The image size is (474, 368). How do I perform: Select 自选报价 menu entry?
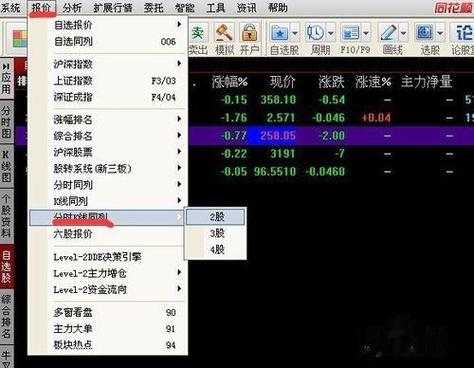pyautogui.click(x=107, y=25)
